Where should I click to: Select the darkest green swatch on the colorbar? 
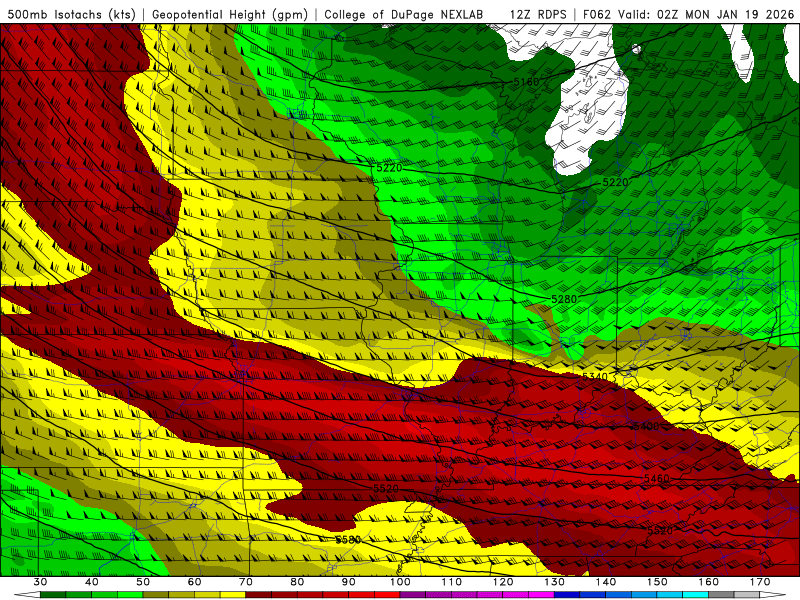coord(53,595)
